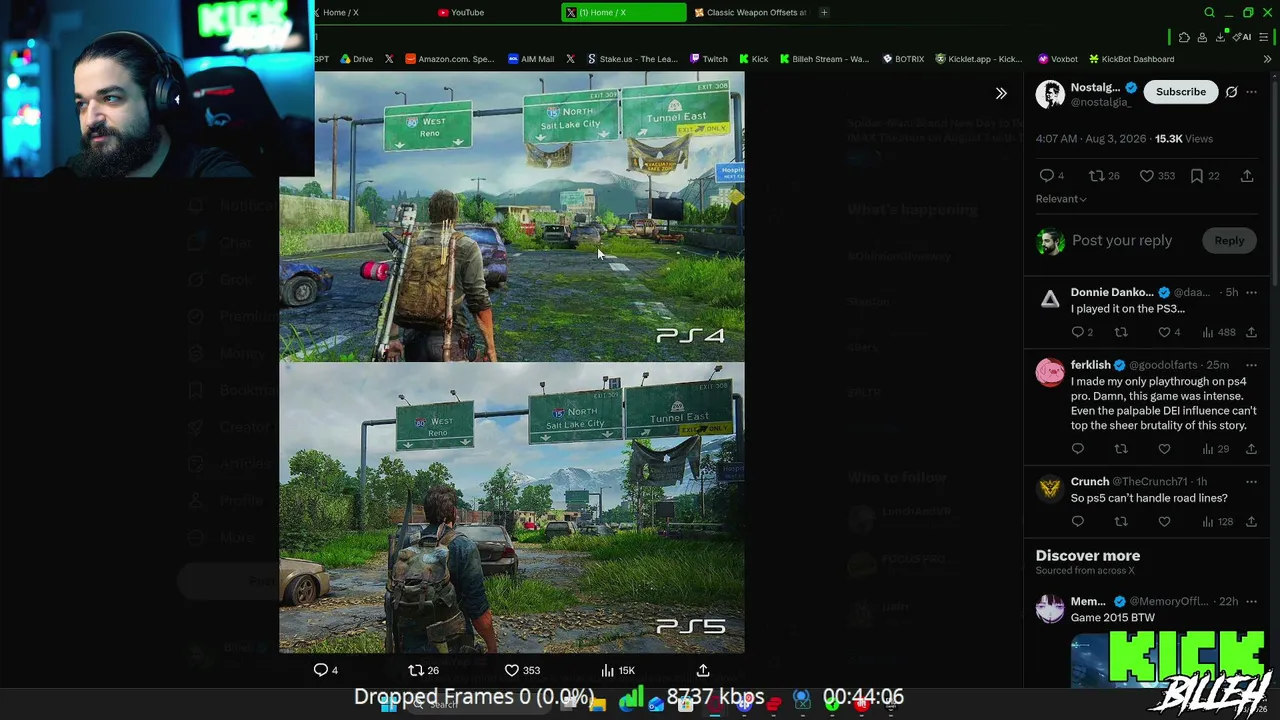Open the more options menu for the Nostalgia post
This screenshot has height=720, width=1280.
coord(1251,92)
